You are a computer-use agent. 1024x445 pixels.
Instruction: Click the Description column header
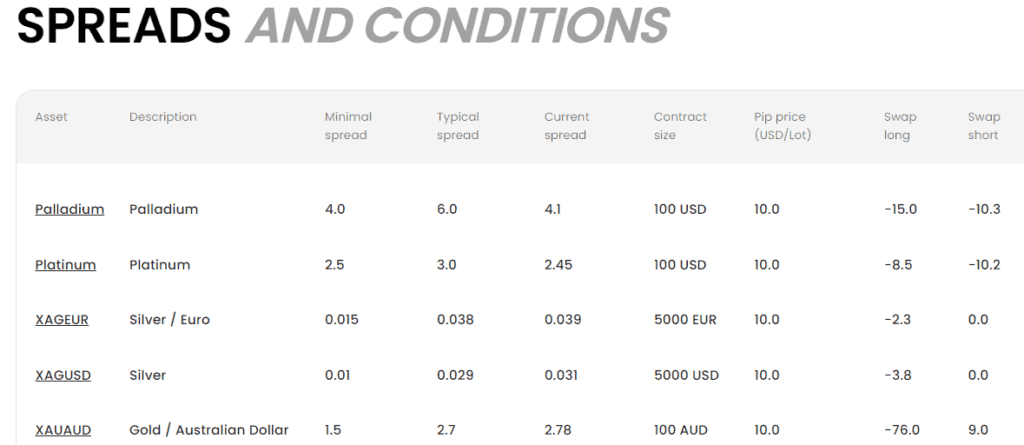point(163,117)
